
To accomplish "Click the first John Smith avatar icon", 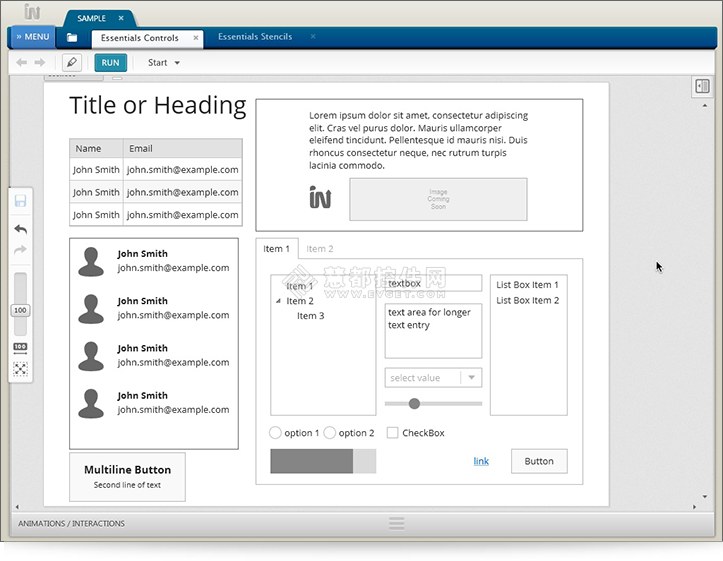I will coord(91,261).
